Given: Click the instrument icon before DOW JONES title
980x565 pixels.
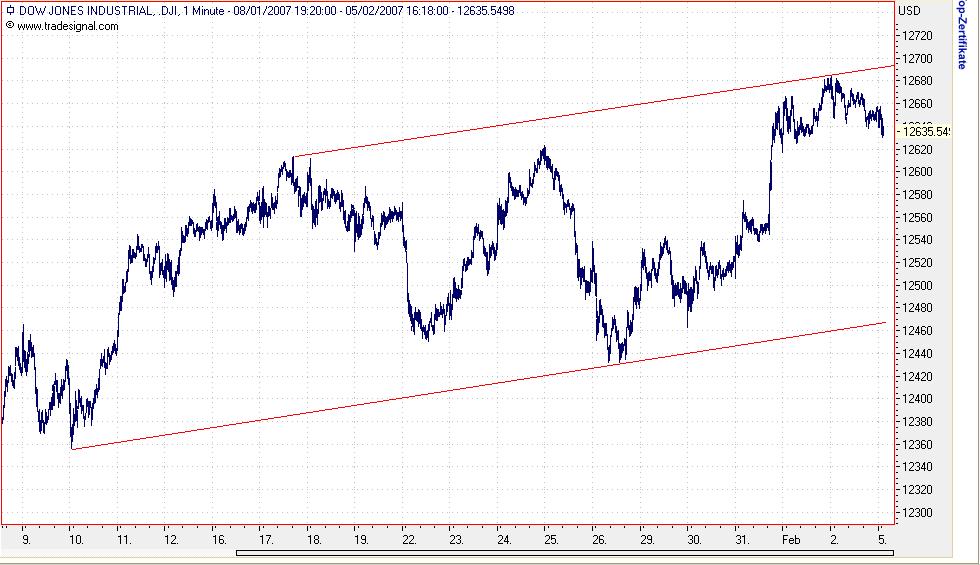Looking at the screenshot, I should pos(10,11).
